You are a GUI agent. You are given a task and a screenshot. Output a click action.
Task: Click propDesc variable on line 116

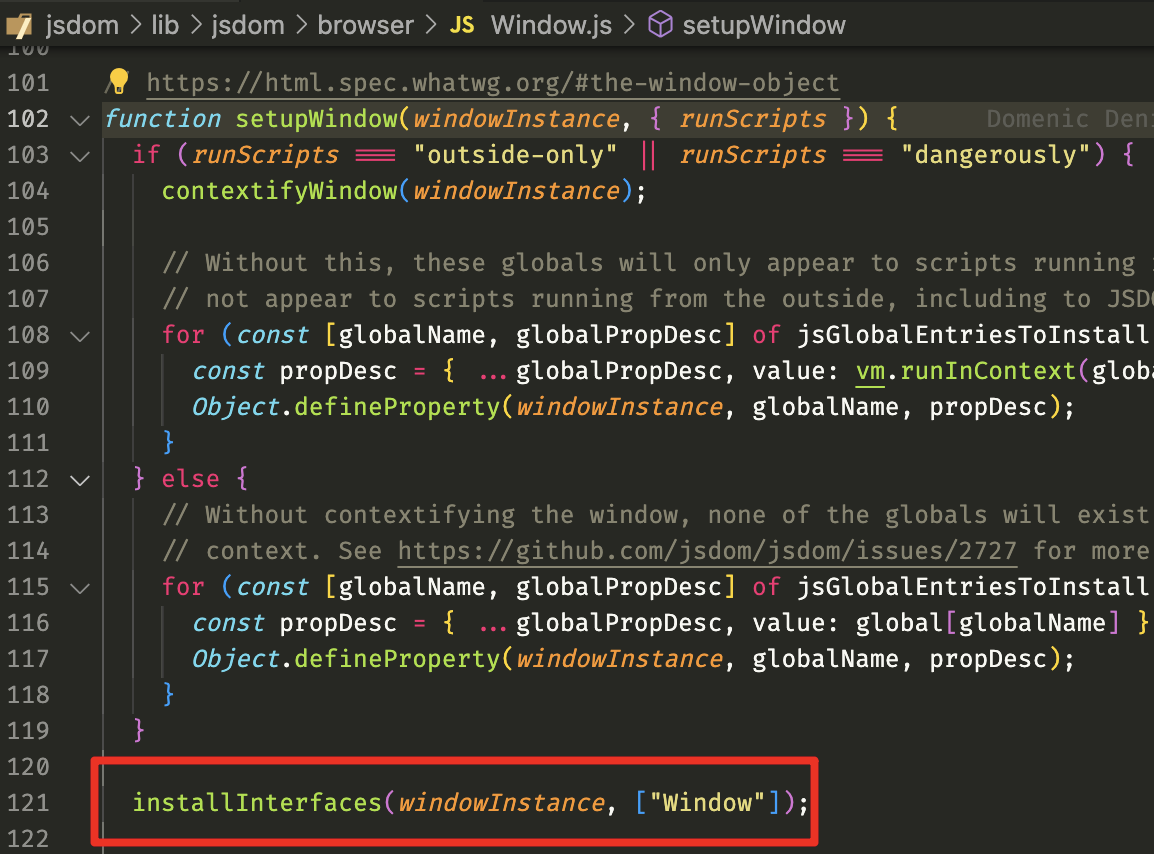(x=338, y=624)
